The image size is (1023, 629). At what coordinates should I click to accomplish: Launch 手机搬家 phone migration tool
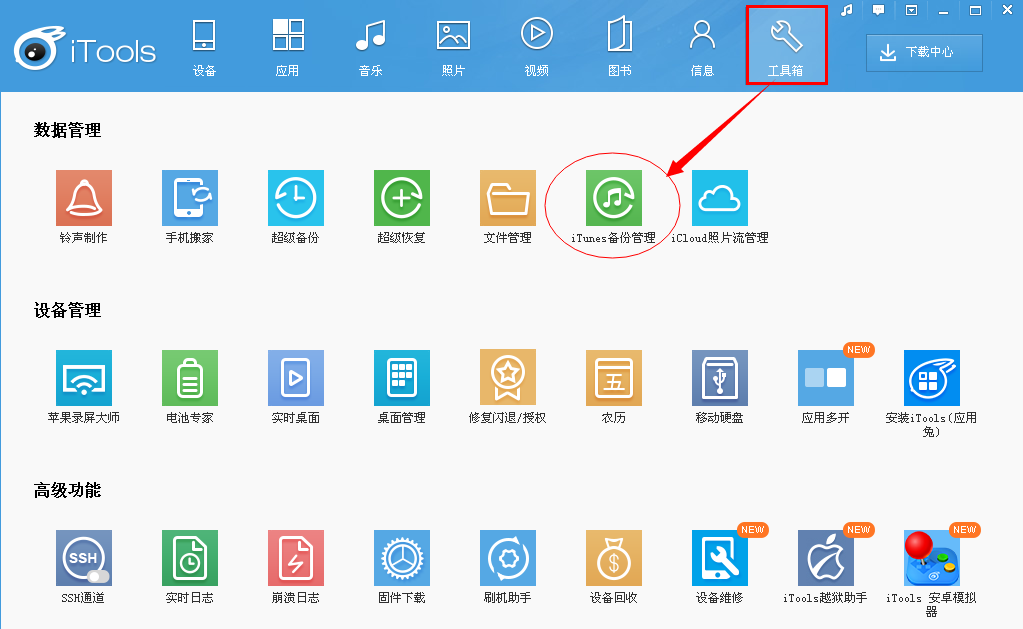click(190, 198)
